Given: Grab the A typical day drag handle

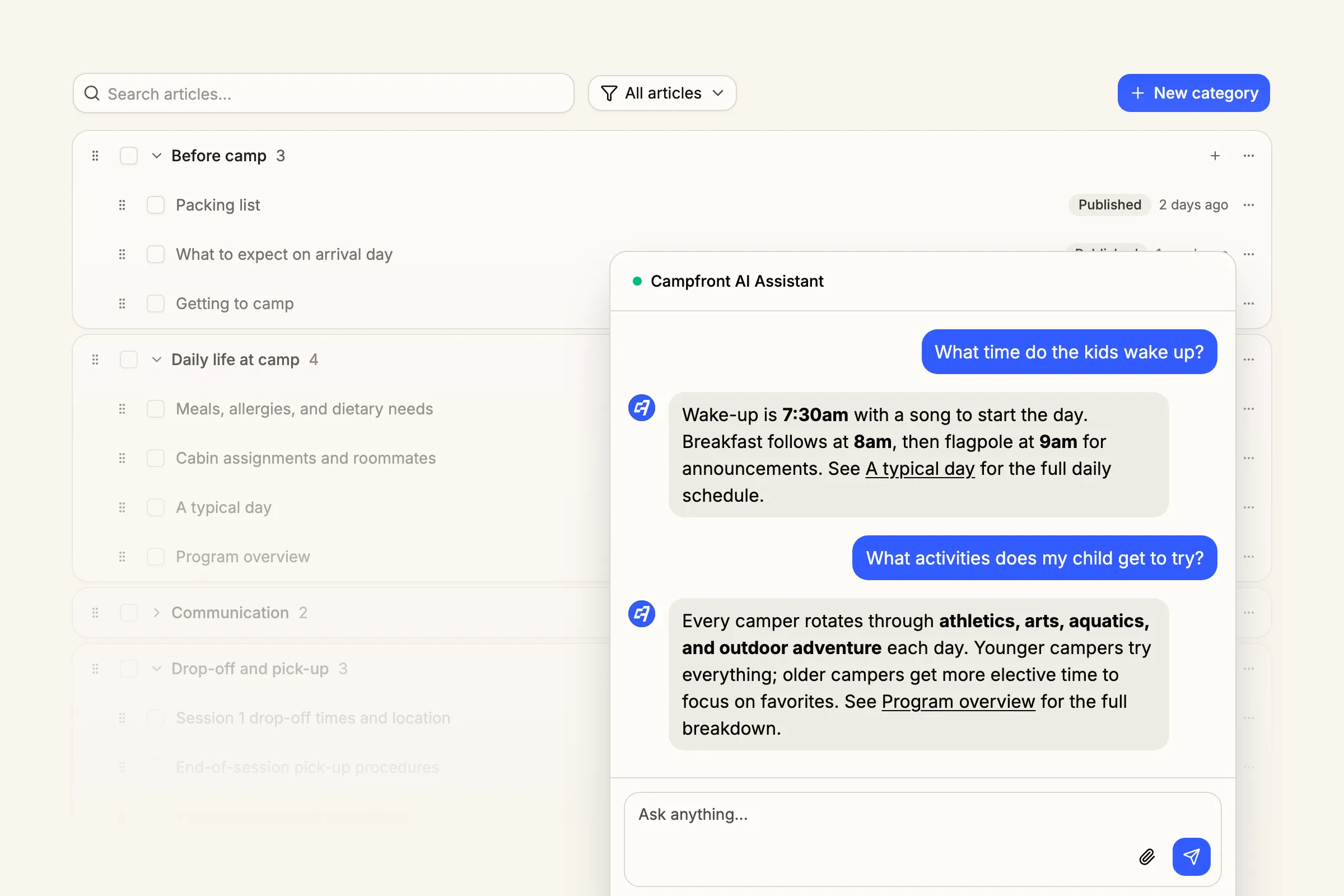Looking at the screenshot, I should [x=122, y=507].
